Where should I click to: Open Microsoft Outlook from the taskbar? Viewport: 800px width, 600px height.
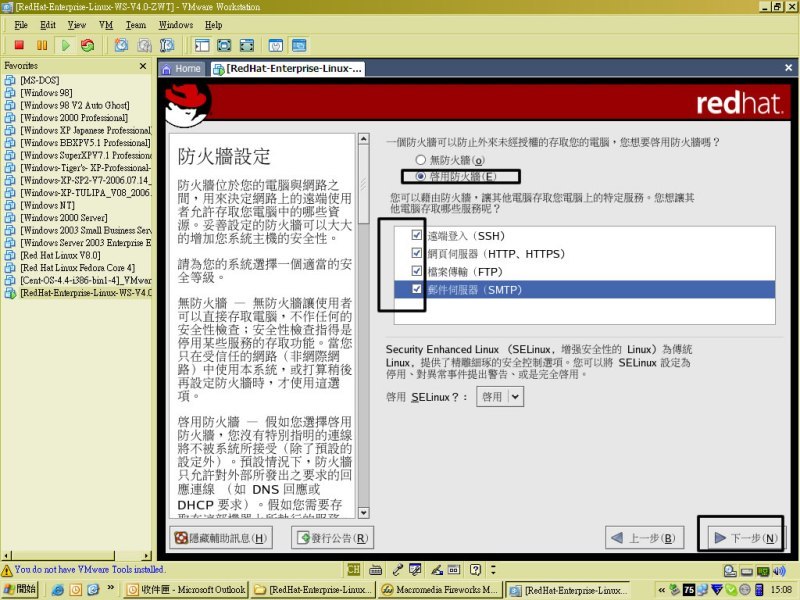(x=186, y=590)
